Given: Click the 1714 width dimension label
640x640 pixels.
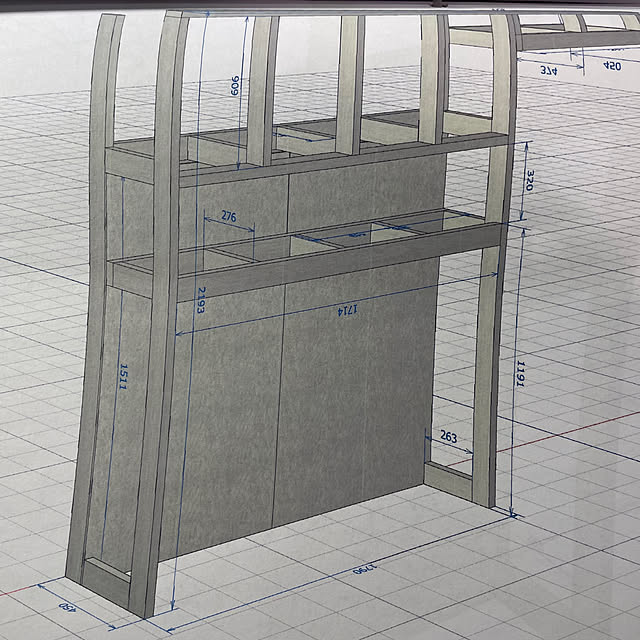Looking at the screenshot, I should (x=347, y=310).
